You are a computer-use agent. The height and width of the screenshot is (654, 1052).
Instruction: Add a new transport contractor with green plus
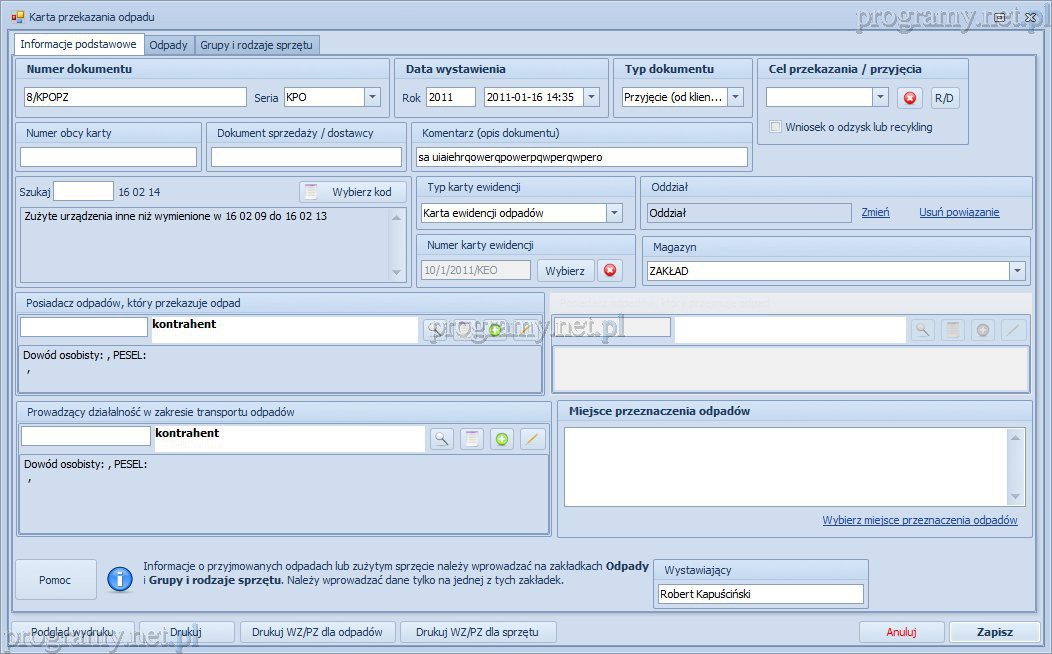point(502,439)
